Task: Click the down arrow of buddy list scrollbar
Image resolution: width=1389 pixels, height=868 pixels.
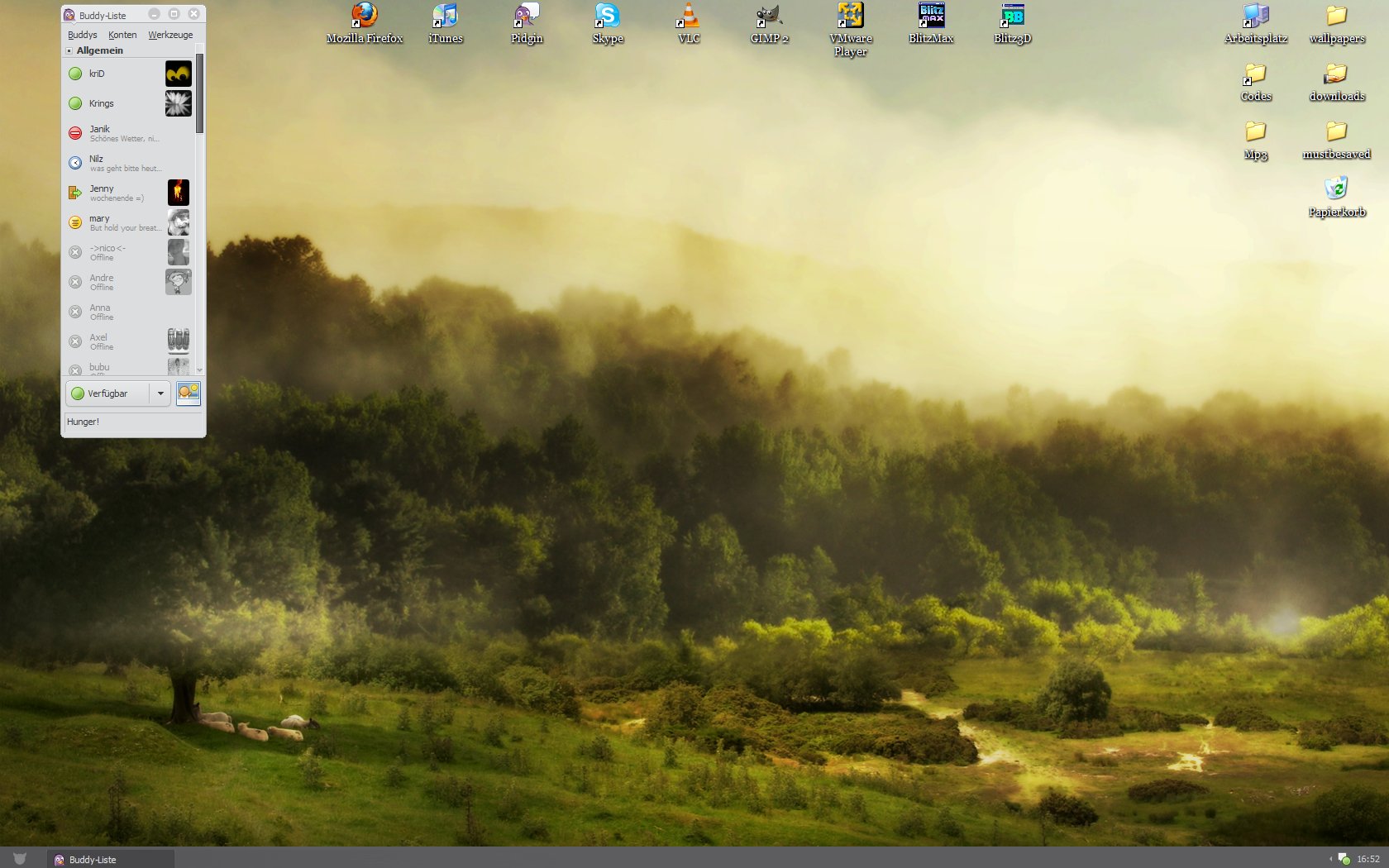Action: [199, 370]
